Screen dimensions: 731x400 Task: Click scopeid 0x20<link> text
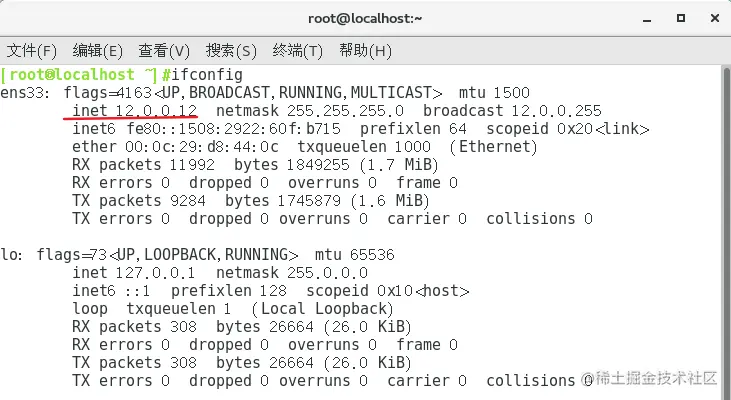tap(568, 129)
